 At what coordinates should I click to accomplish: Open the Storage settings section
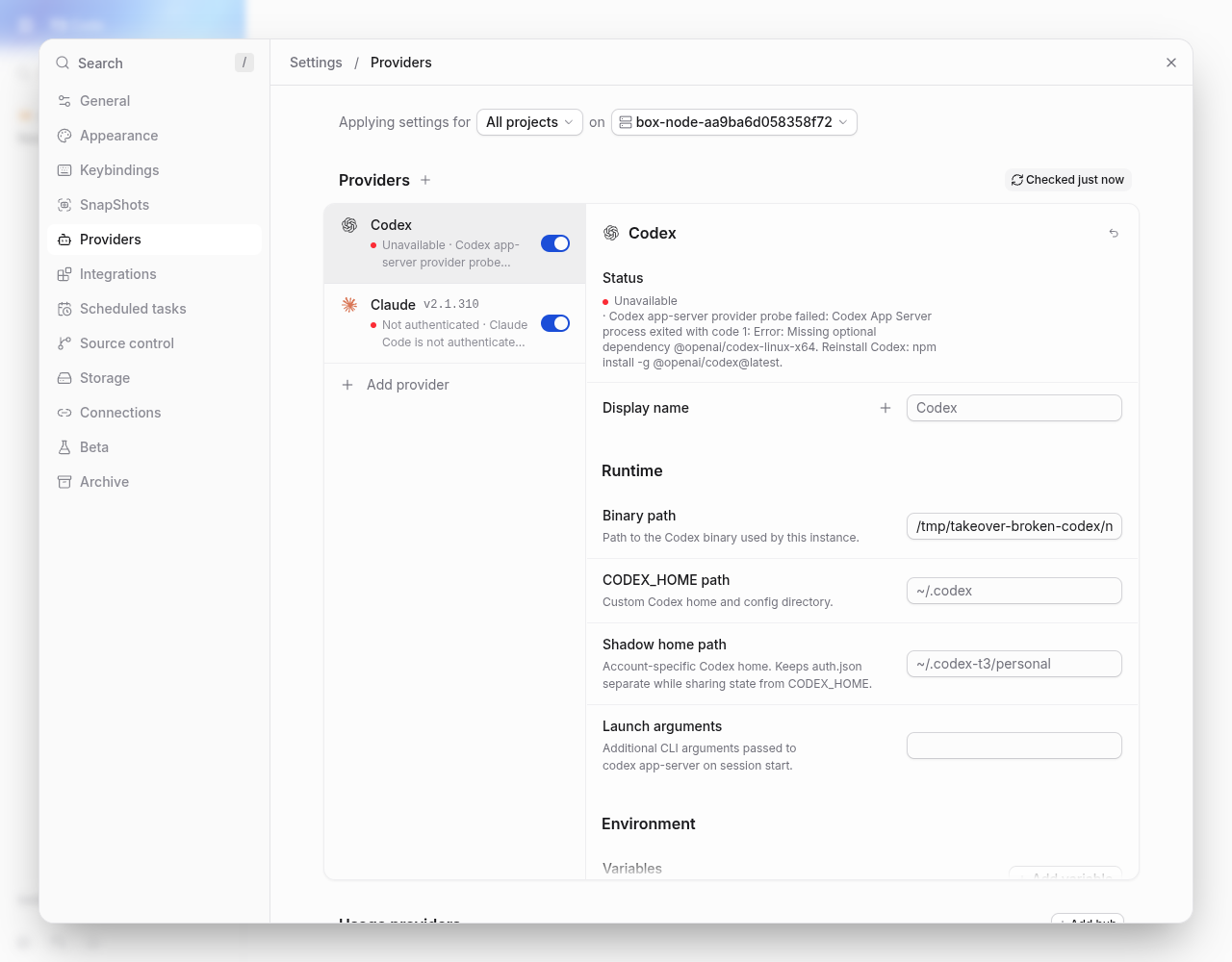pos(154,378)
